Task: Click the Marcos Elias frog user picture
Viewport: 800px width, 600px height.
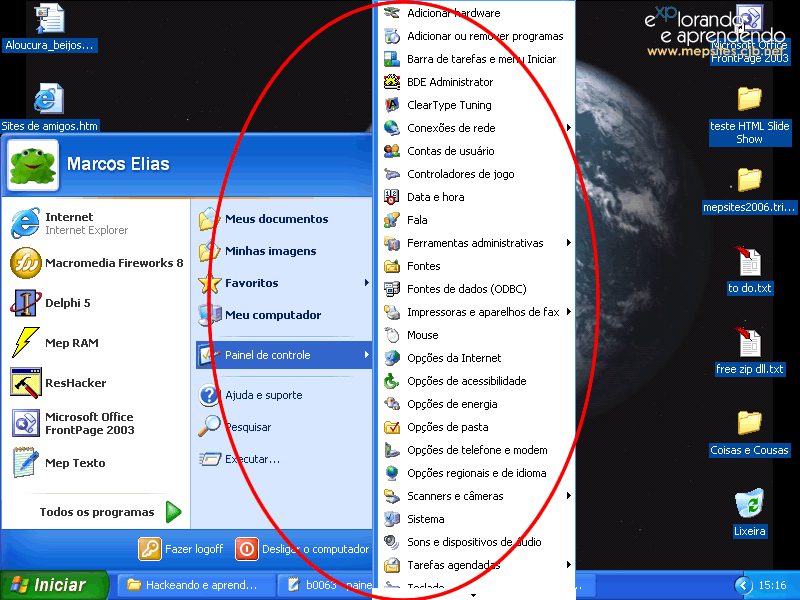Action: click(x=33, y=165)
